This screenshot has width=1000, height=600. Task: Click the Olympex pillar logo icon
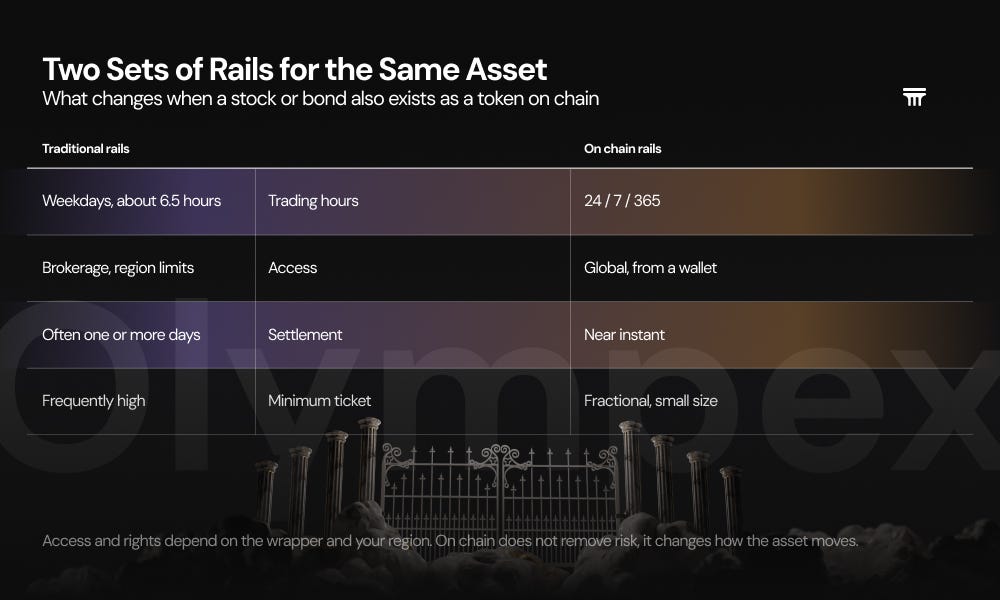(914, 97)
